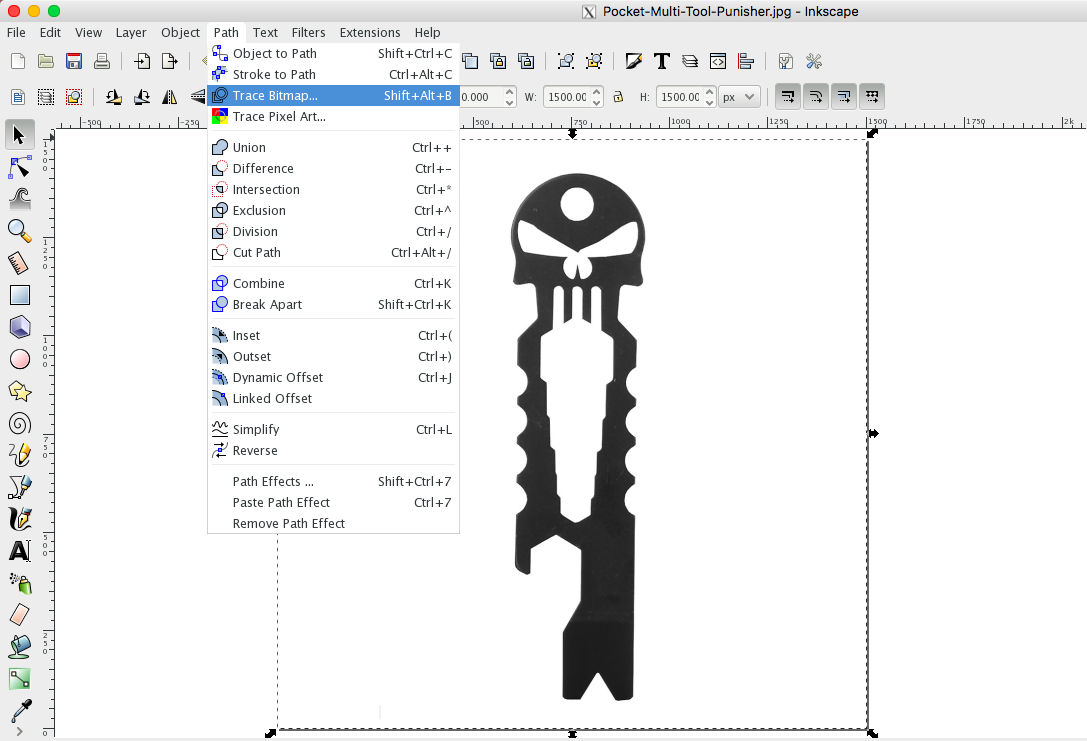Select the Node edit tool
Viewport: 1087px width, 741px height.
click(19, 167)
